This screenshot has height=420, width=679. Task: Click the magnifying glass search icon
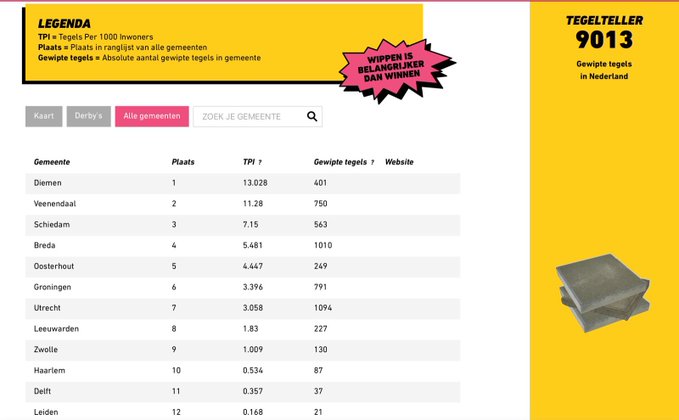point(312,117)
